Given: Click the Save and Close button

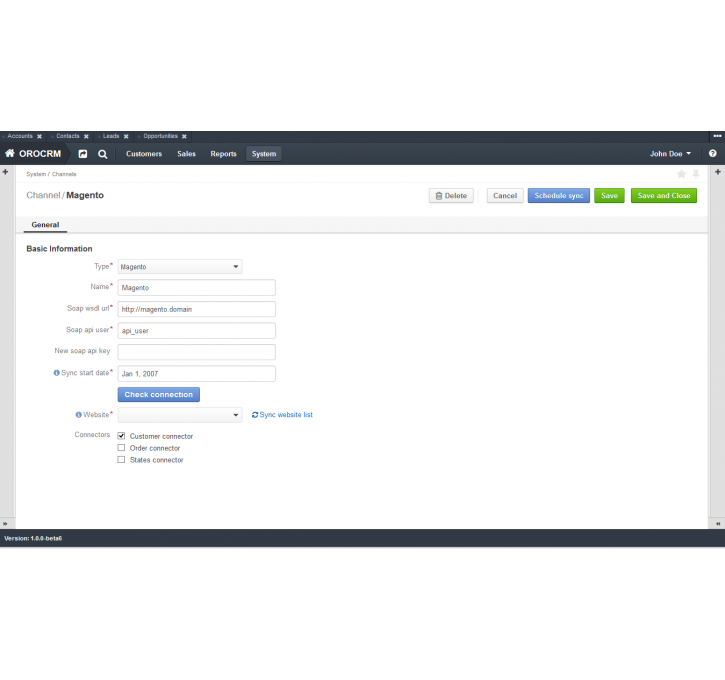Looking at the screenshot, I should pyautogui.click(x=664, y=196).
